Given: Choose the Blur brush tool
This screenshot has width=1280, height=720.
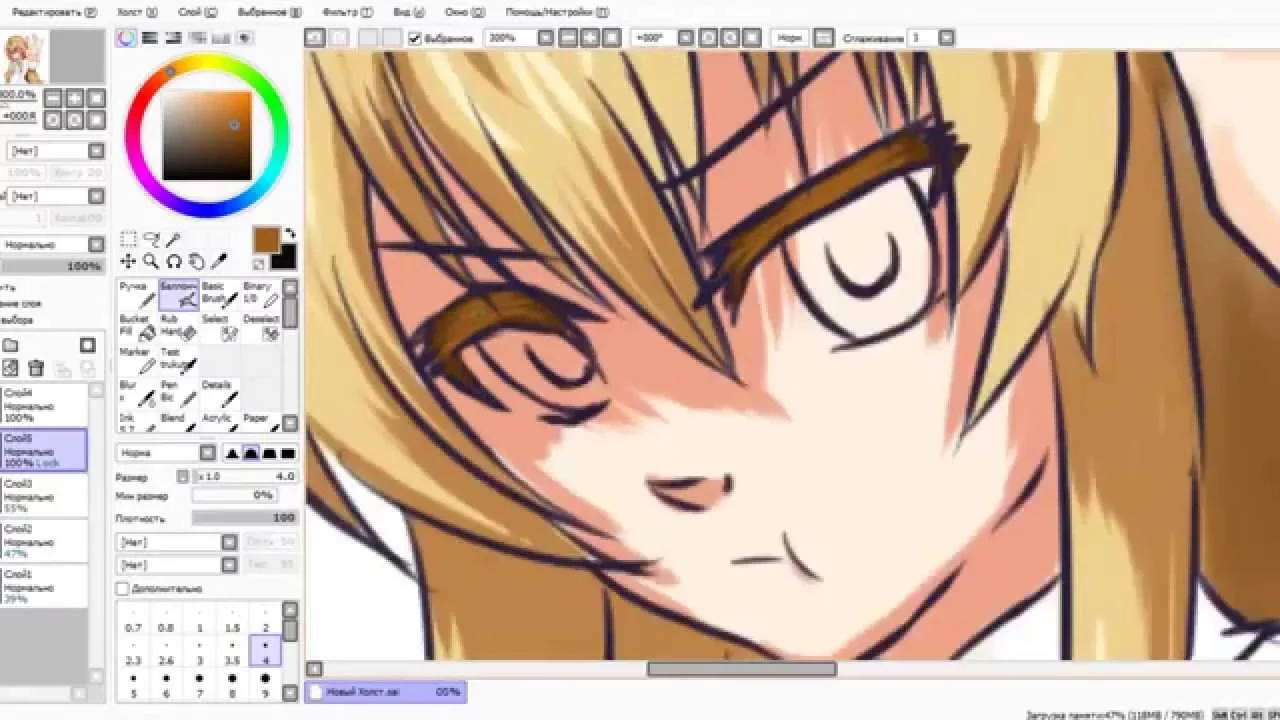Looking at the screenshot, I should pos(137,393).
